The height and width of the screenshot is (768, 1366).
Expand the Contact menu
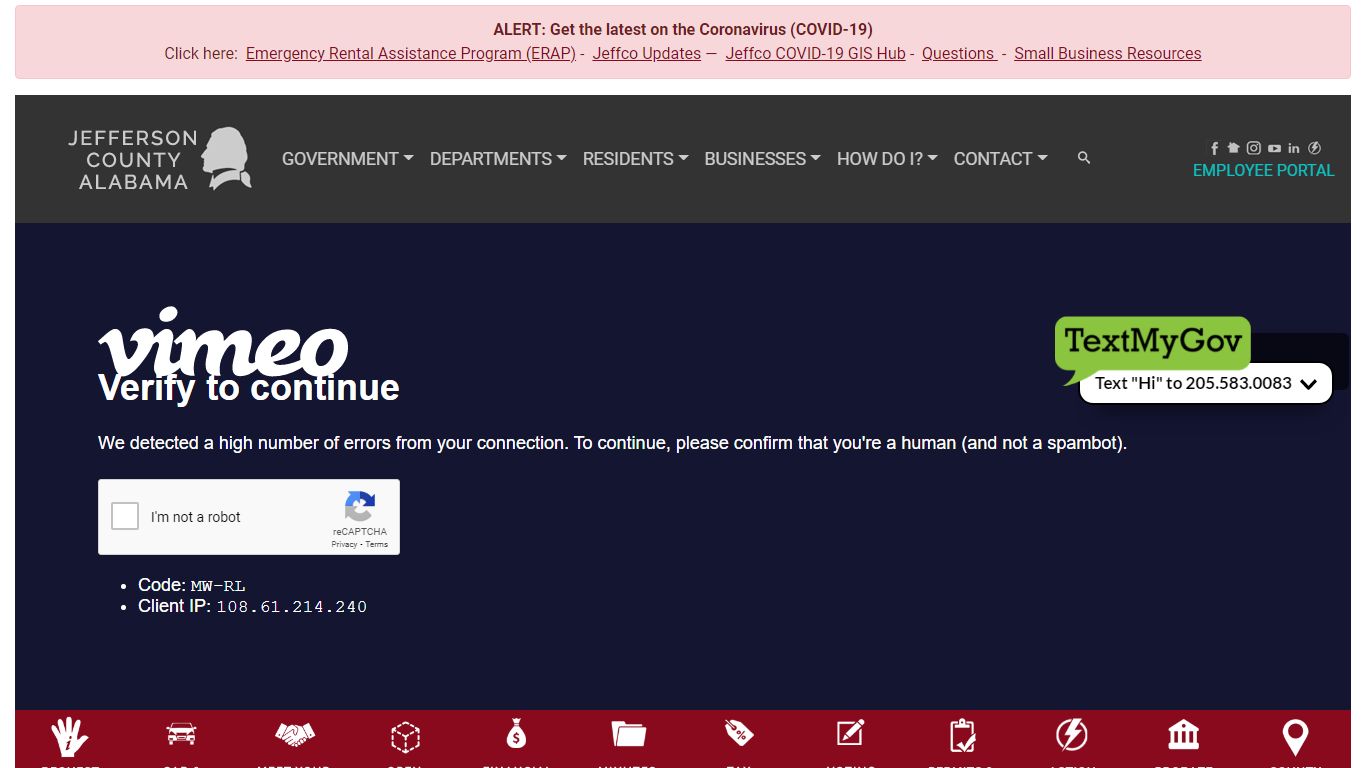point(1001,159)
